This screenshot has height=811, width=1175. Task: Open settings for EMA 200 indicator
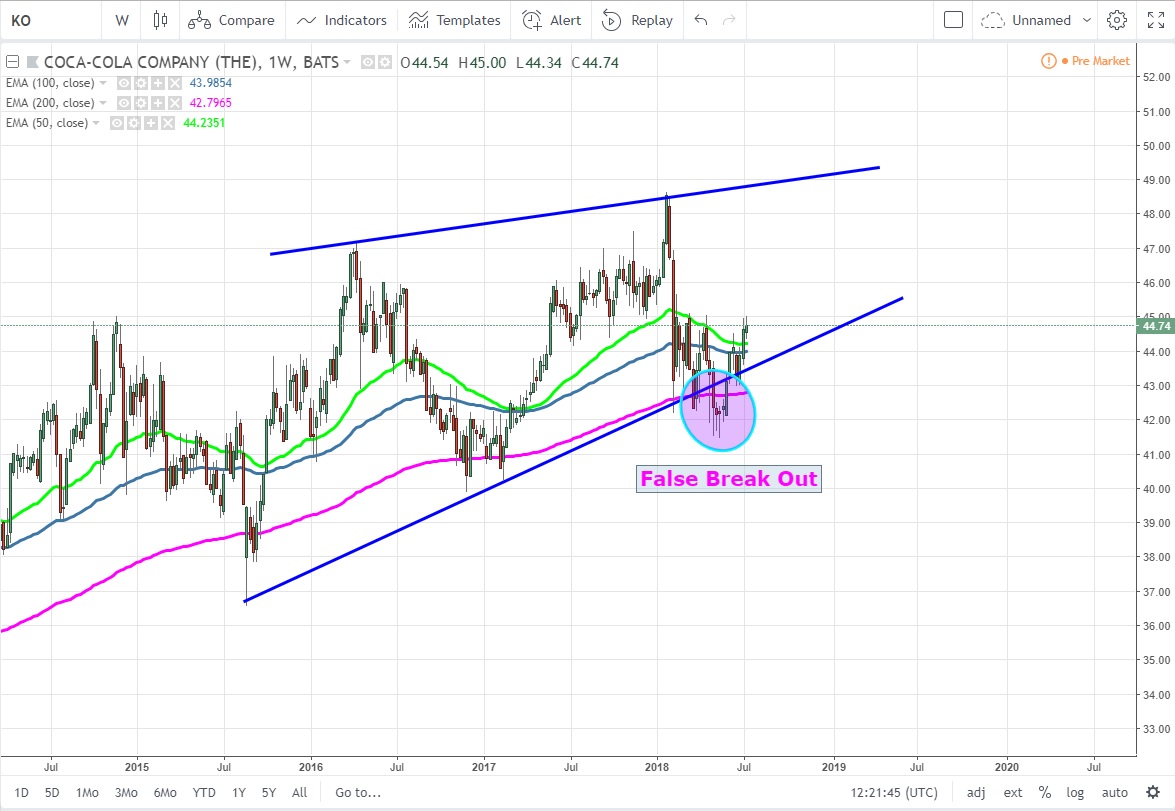(141, 103)
